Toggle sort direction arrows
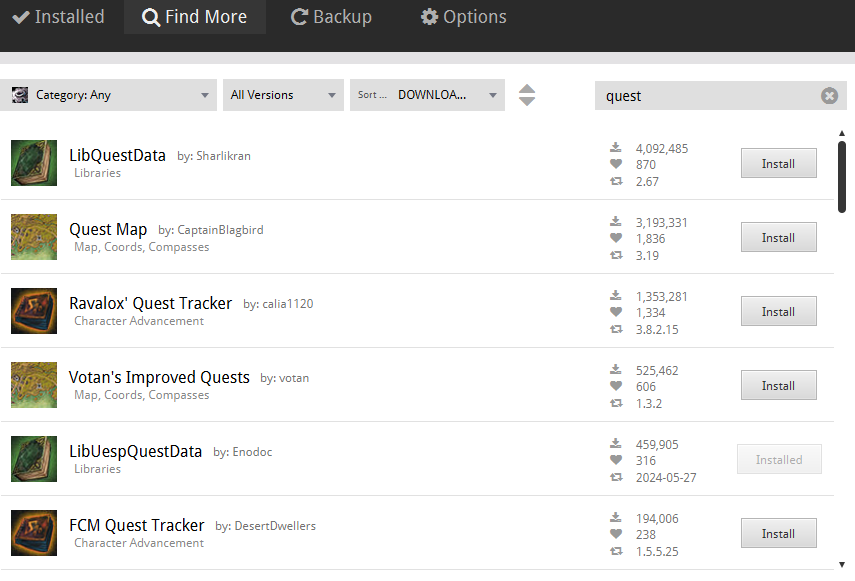 tap(527, 95)
